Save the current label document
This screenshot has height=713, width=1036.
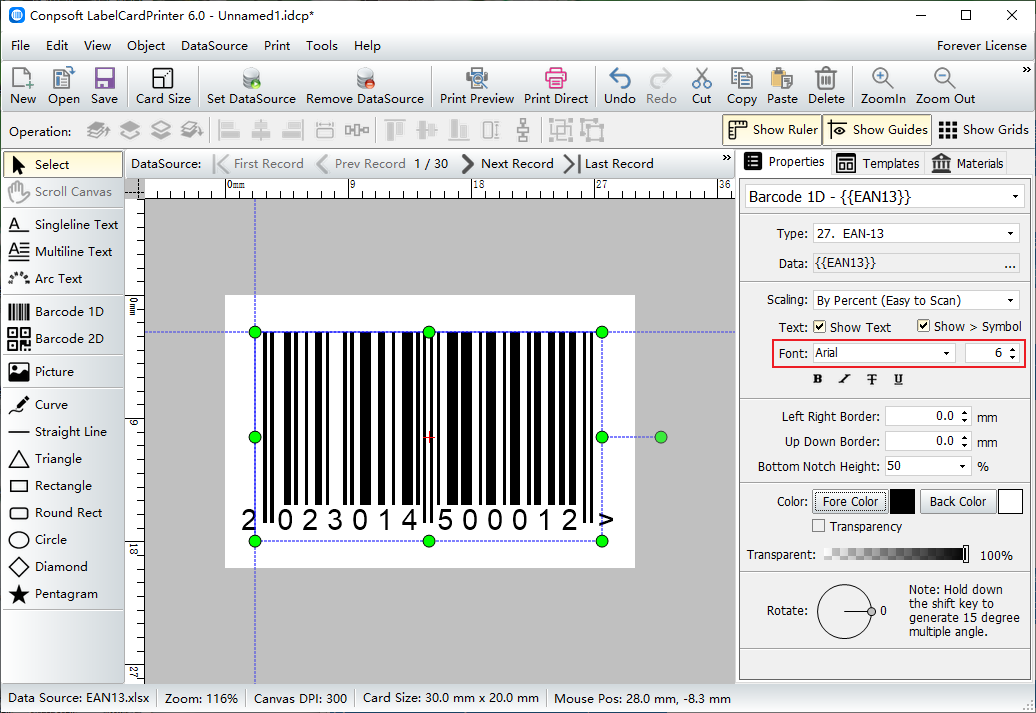[104, 86]
